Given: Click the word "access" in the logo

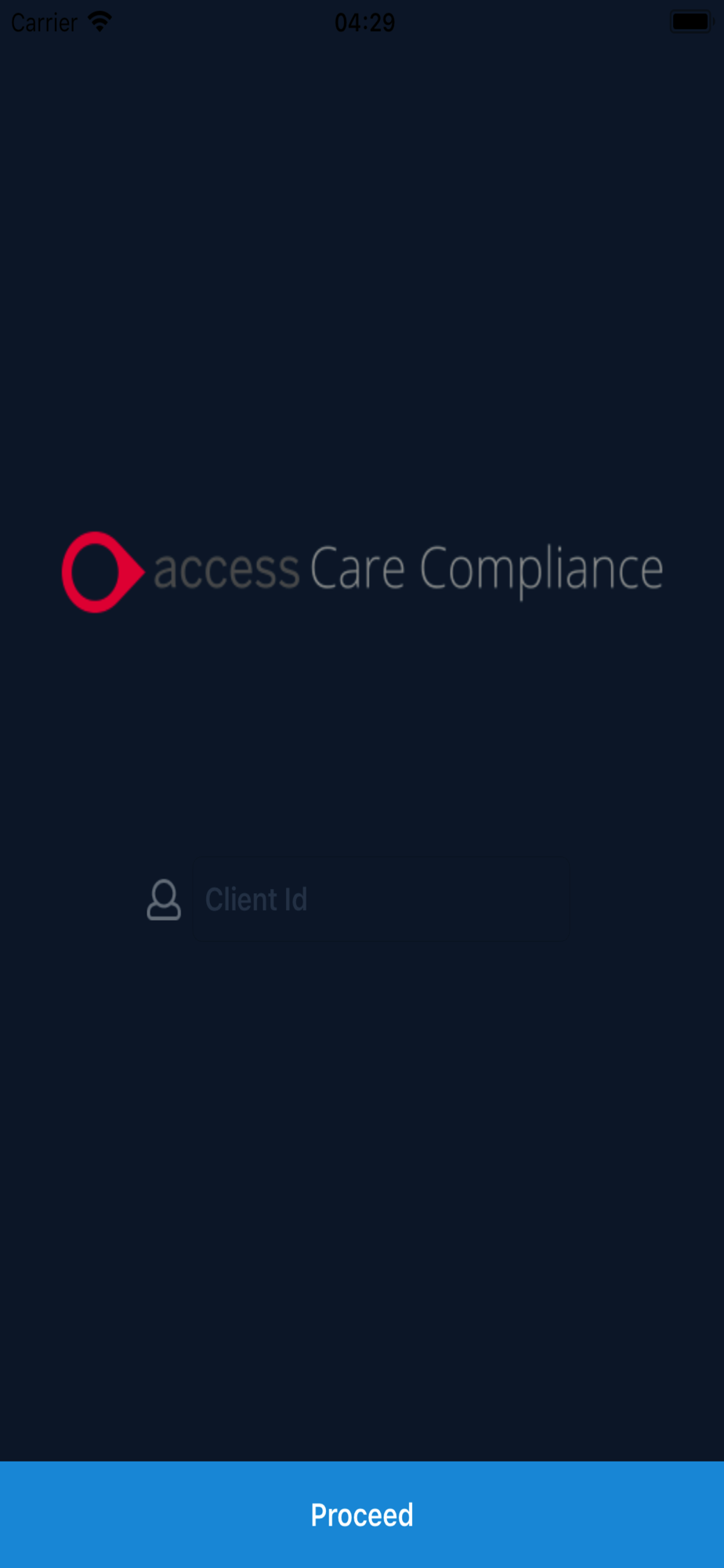Looking at the screenshot, I should click(x=226, y=570).
